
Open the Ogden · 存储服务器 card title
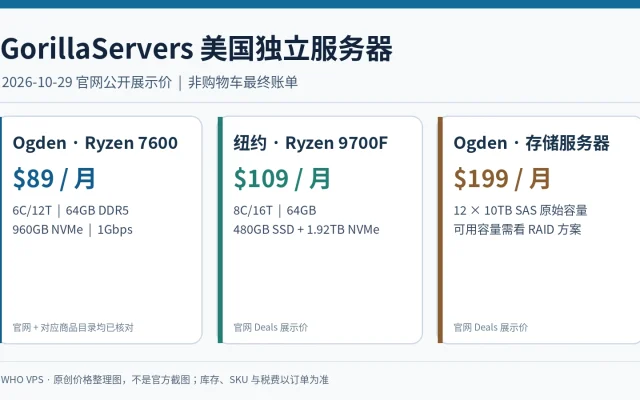click(x=531, y=143)
